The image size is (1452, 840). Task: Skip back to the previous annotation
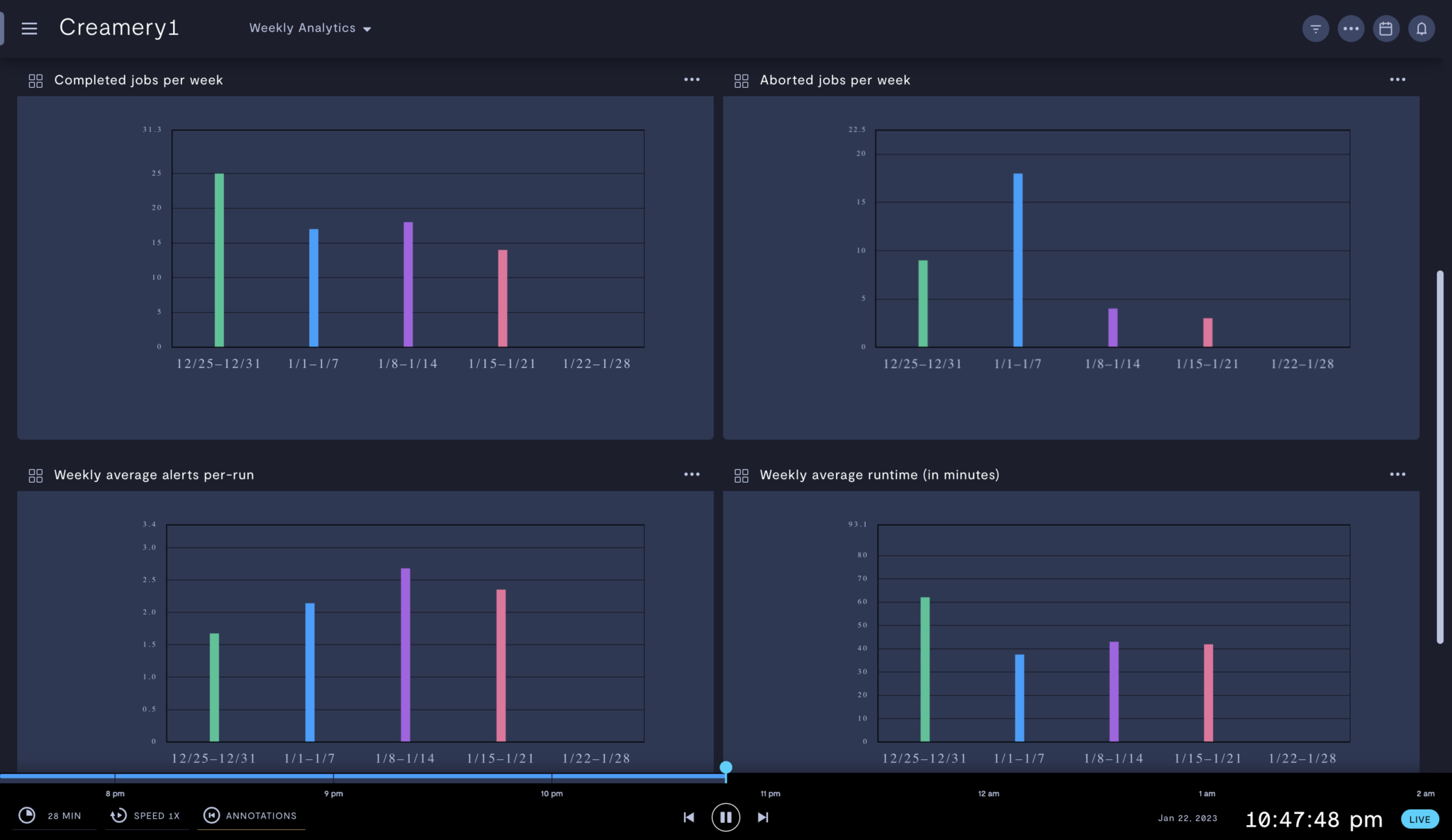(x=688, y=817)
